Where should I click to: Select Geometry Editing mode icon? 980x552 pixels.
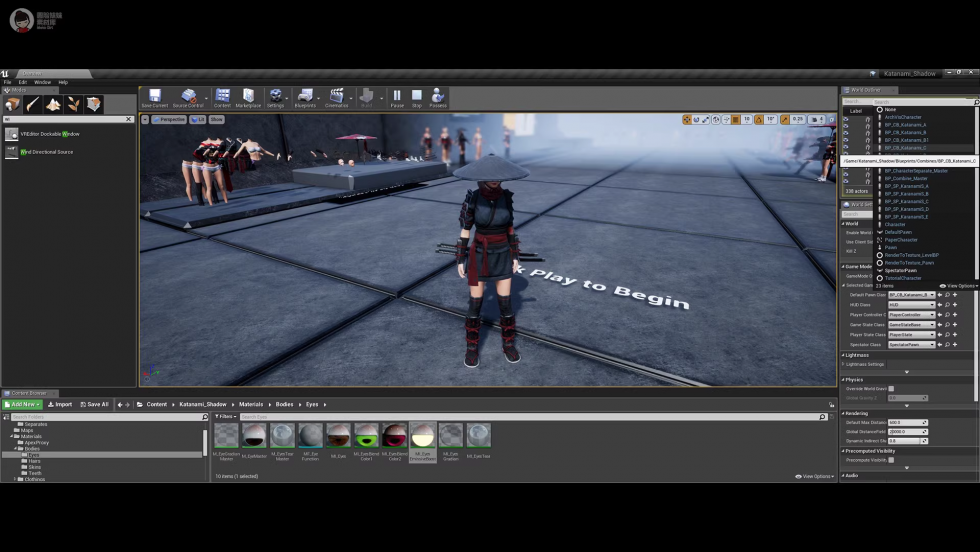tap(93, 104)
